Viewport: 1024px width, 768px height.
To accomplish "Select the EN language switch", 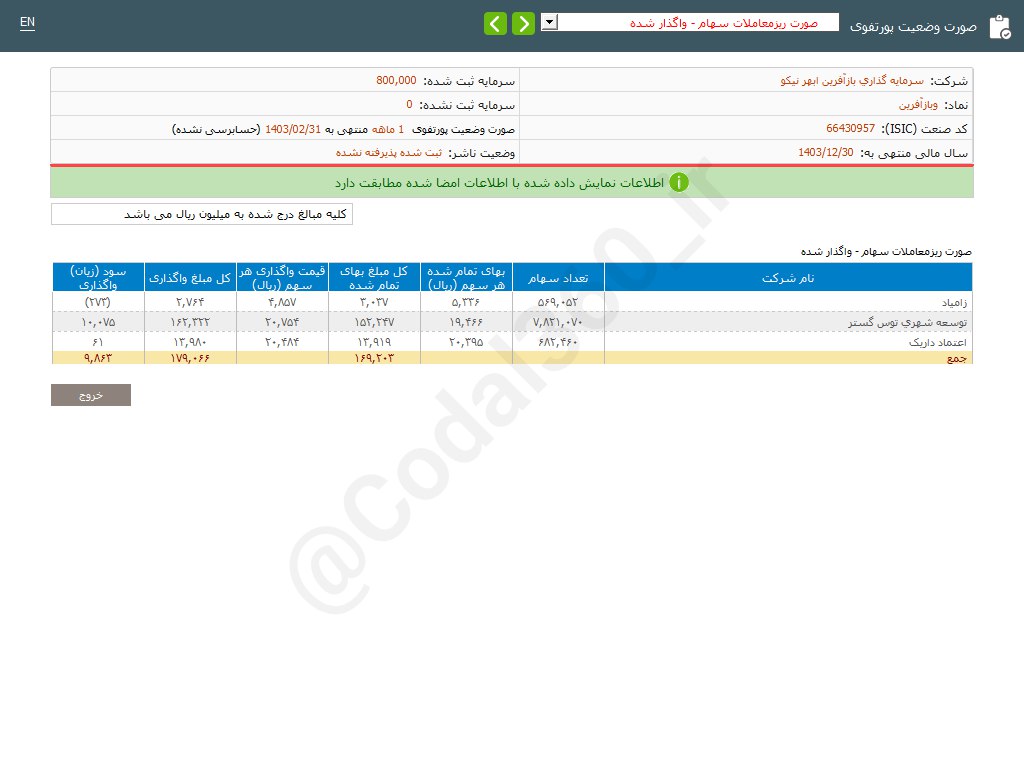I will point(26,21).
